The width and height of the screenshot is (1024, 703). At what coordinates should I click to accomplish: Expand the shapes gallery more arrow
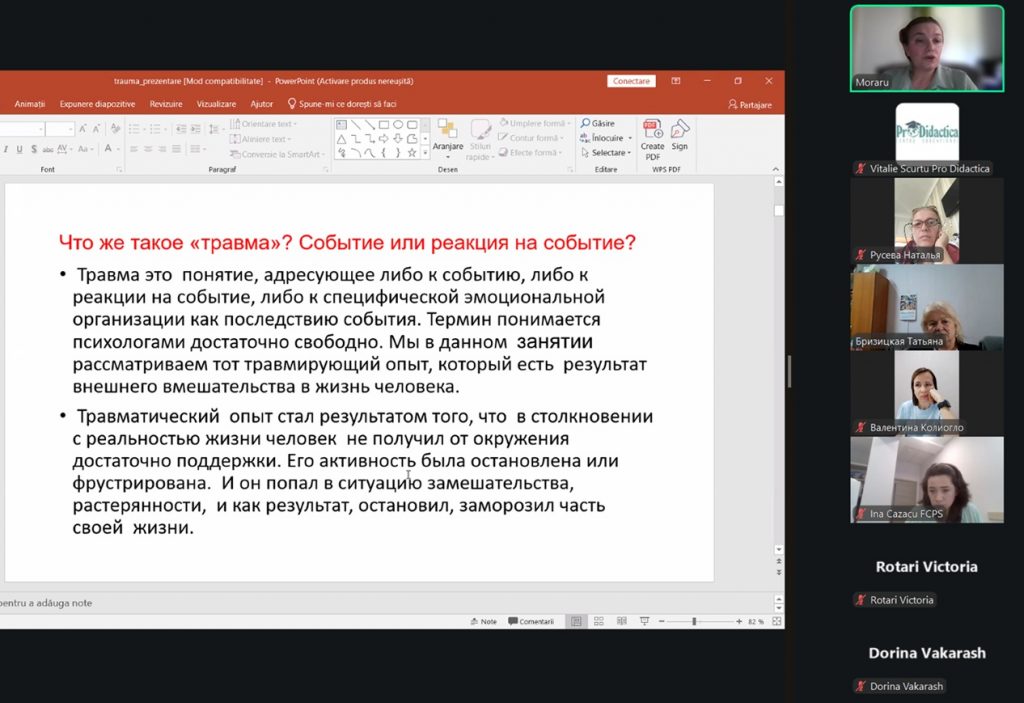[x=425, y=153]
